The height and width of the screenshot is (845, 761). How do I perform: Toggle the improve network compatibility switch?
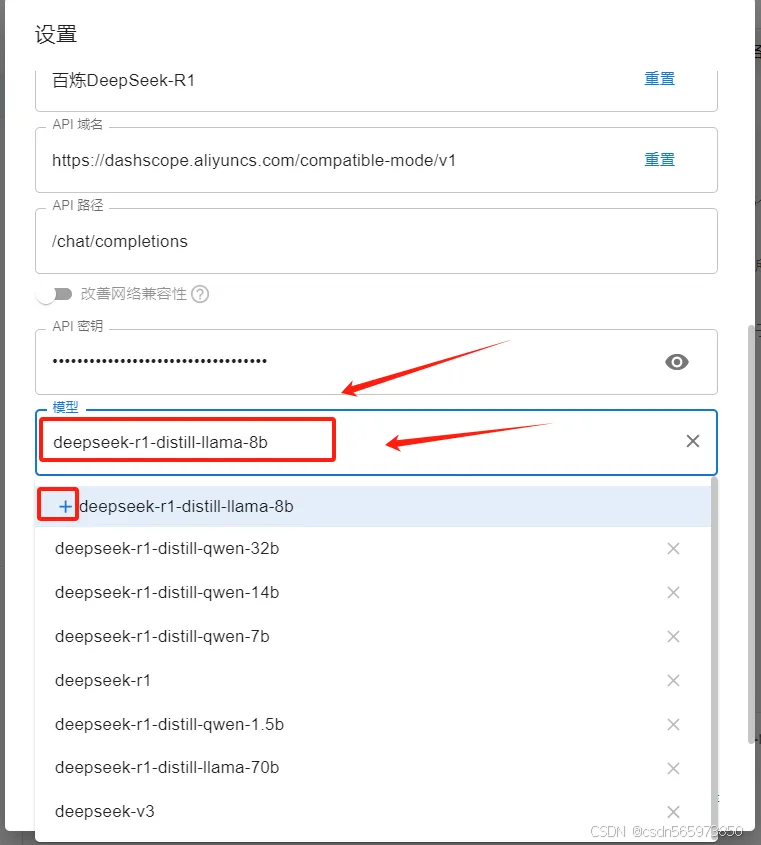pyautogui.click(x=54, y=294)
